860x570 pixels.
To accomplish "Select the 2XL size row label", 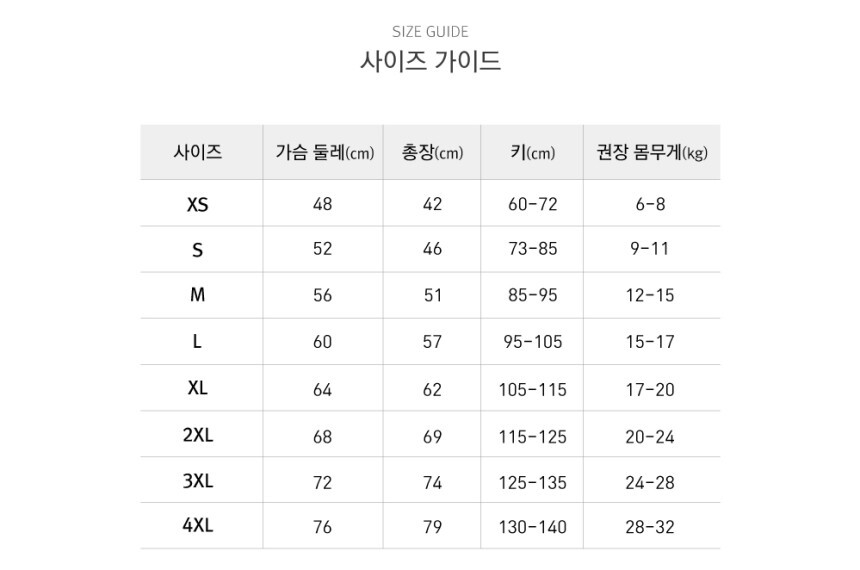I will point(198,435).
